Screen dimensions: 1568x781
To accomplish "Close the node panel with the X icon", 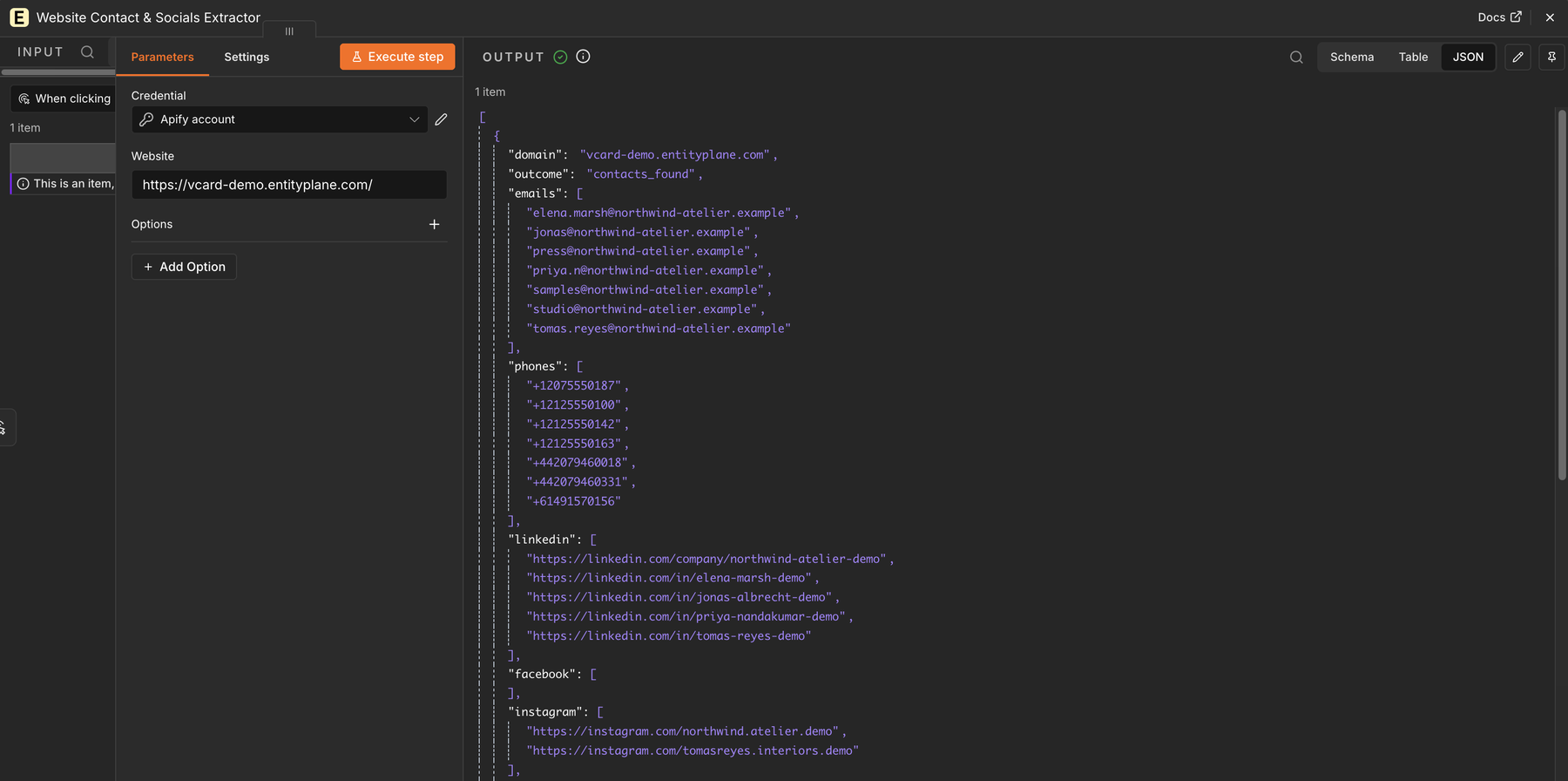I will click(x=1550, y=17).
